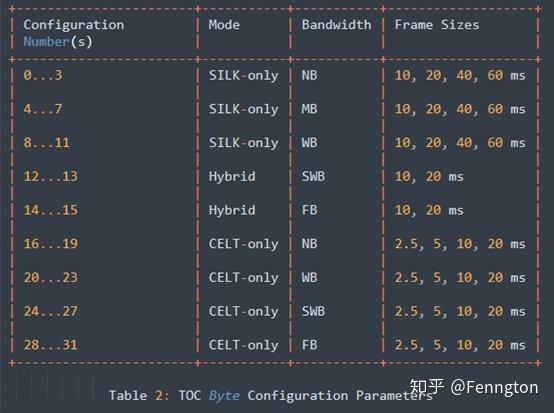Select the Bandwidth header text

pyautogui.click(x=336, y=25)
